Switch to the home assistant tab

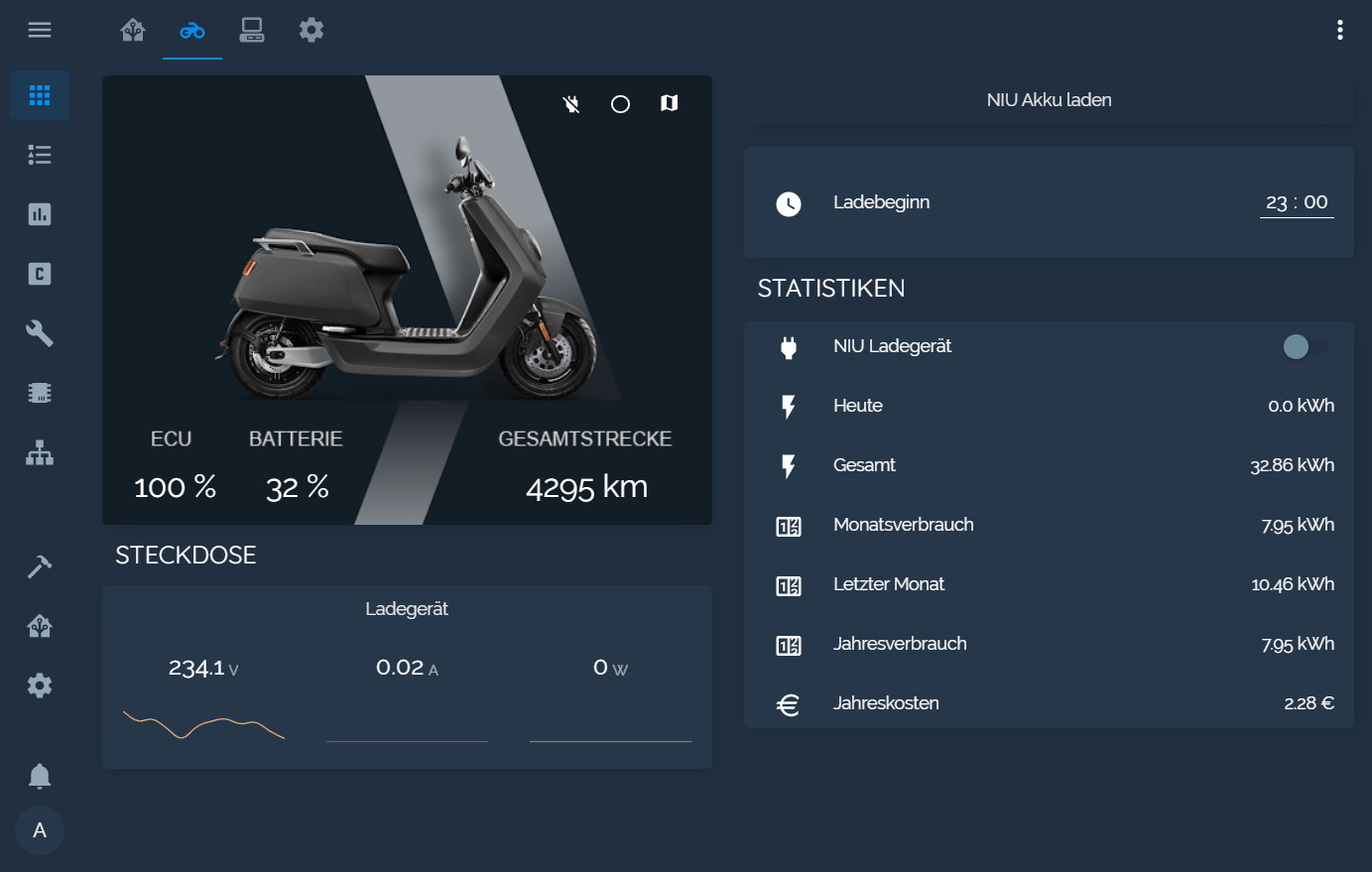click(x=133, y=30)
